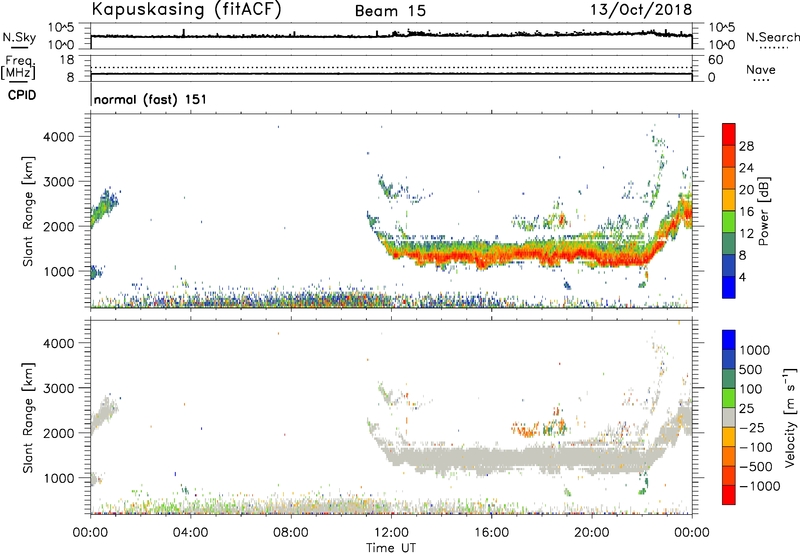Viewport: 800px width, 554px height.
Task: Click the 28 label on Power colorbar
Action: click(x=746, y=146)
